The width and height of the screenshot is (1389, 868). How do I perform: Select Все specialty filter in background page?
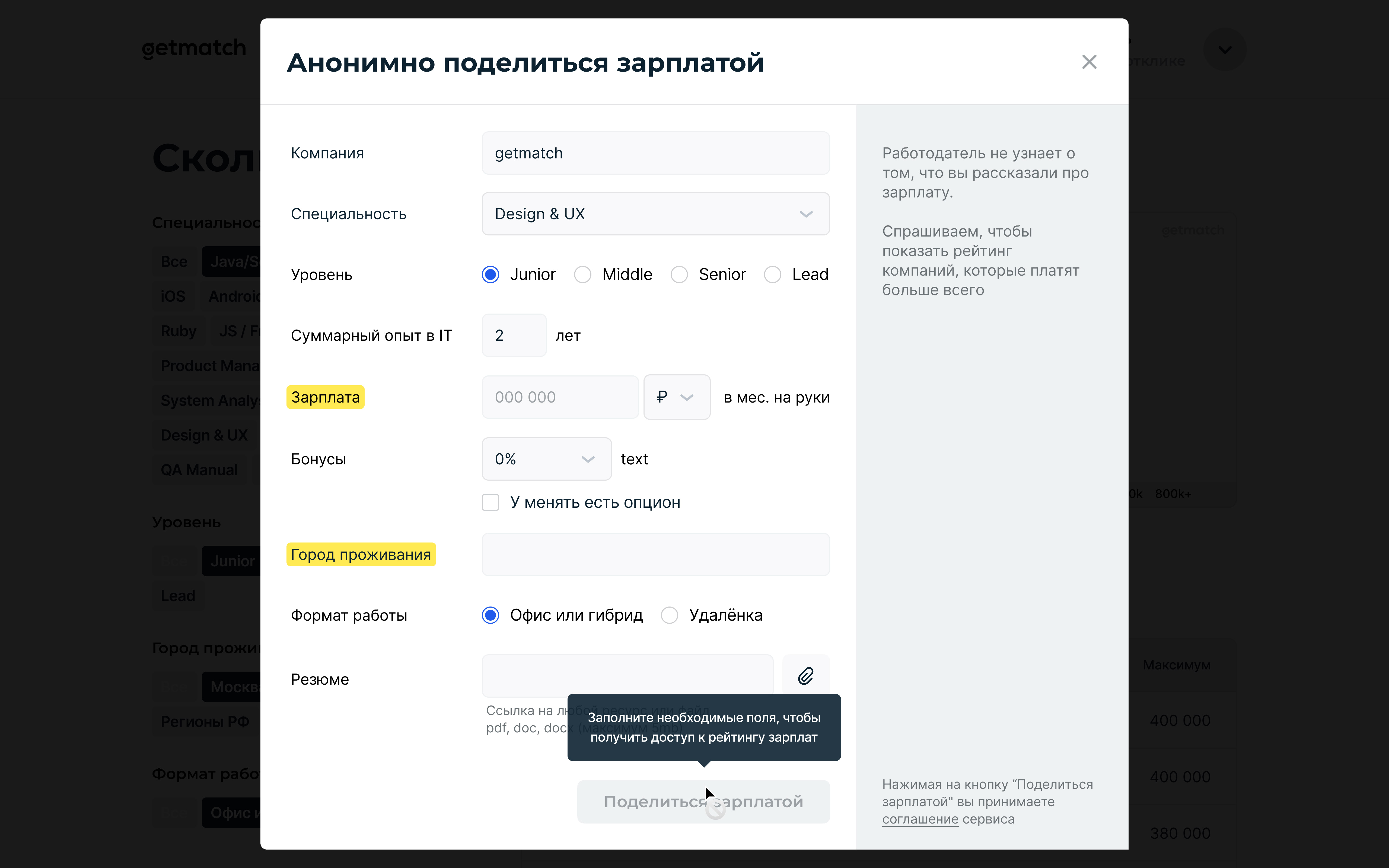[174, 262]
